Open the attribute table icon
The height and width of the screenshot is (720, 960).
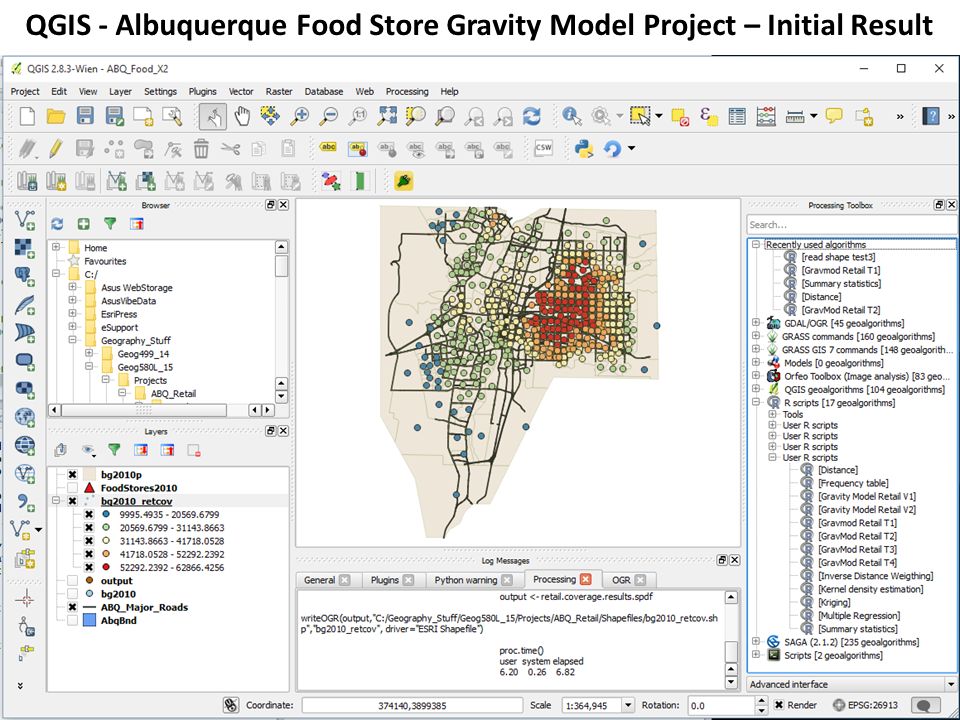click(737, 116)
